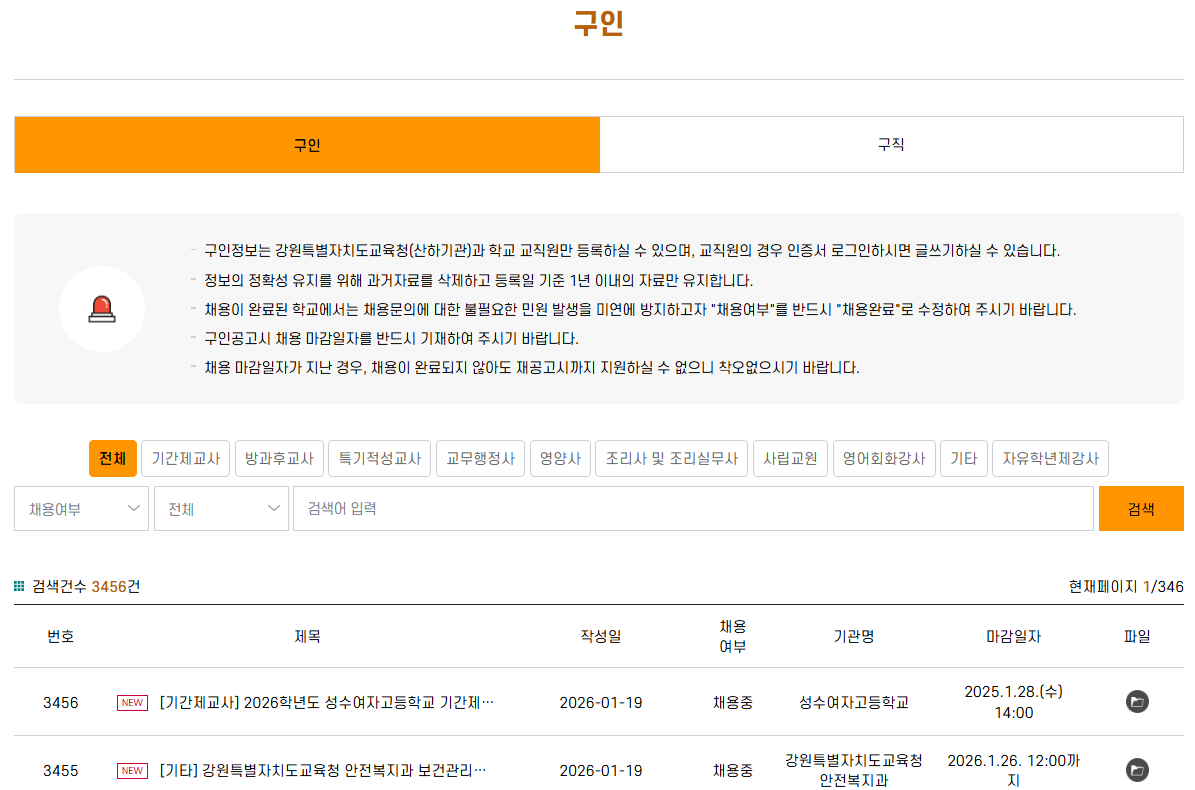This screenshot has height=790, width=1195.
Task: Open the file attachment for posting 3456
Action: click(x=1135, y=703)
